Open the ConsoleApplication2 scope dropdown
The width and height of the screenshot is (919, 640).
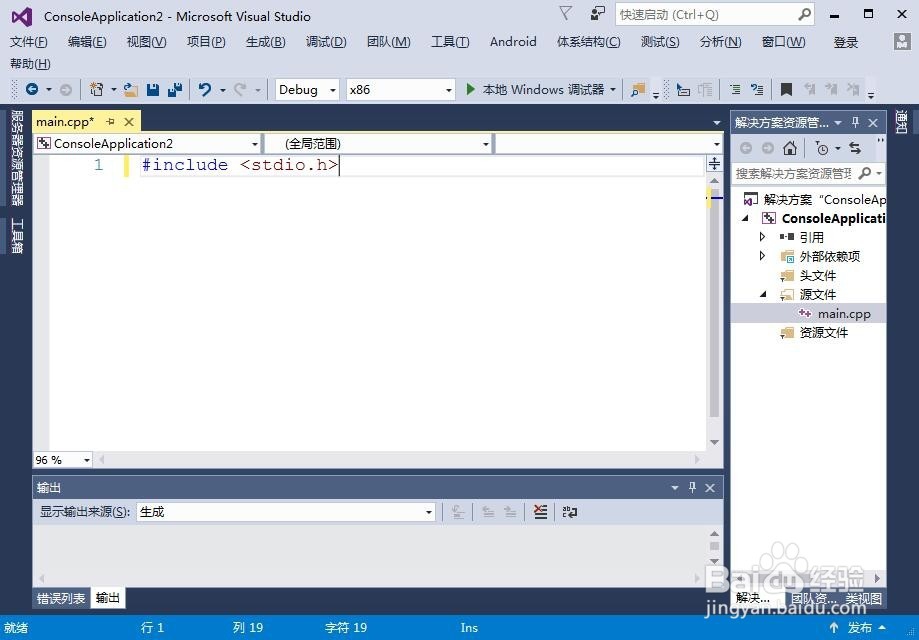click(x=254, y=144)
